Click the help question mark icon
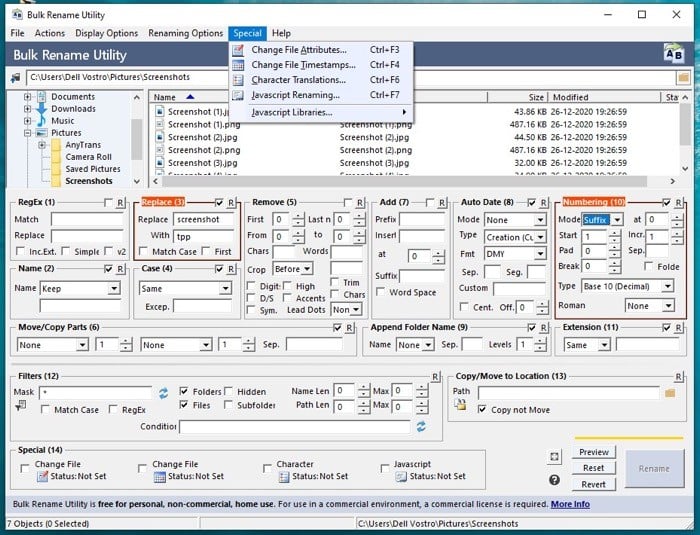The height and width of the screenshot is (535, 700). pyautogui.click(x=554, y=480)
